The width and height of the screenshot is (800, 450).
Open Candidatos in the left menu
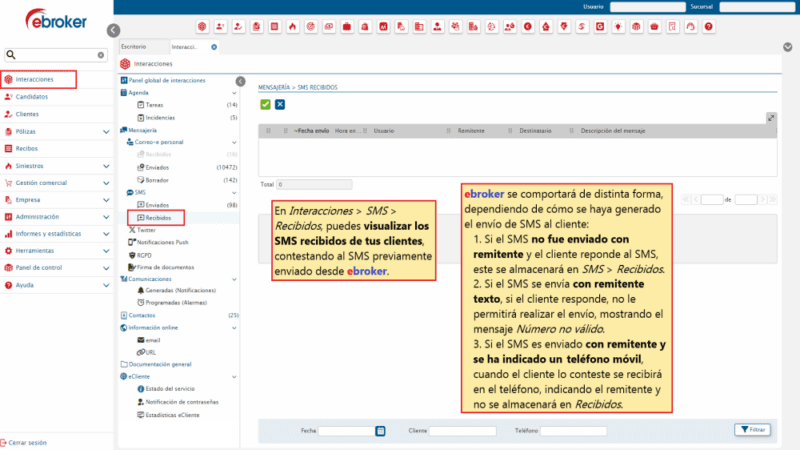(32, 97)
